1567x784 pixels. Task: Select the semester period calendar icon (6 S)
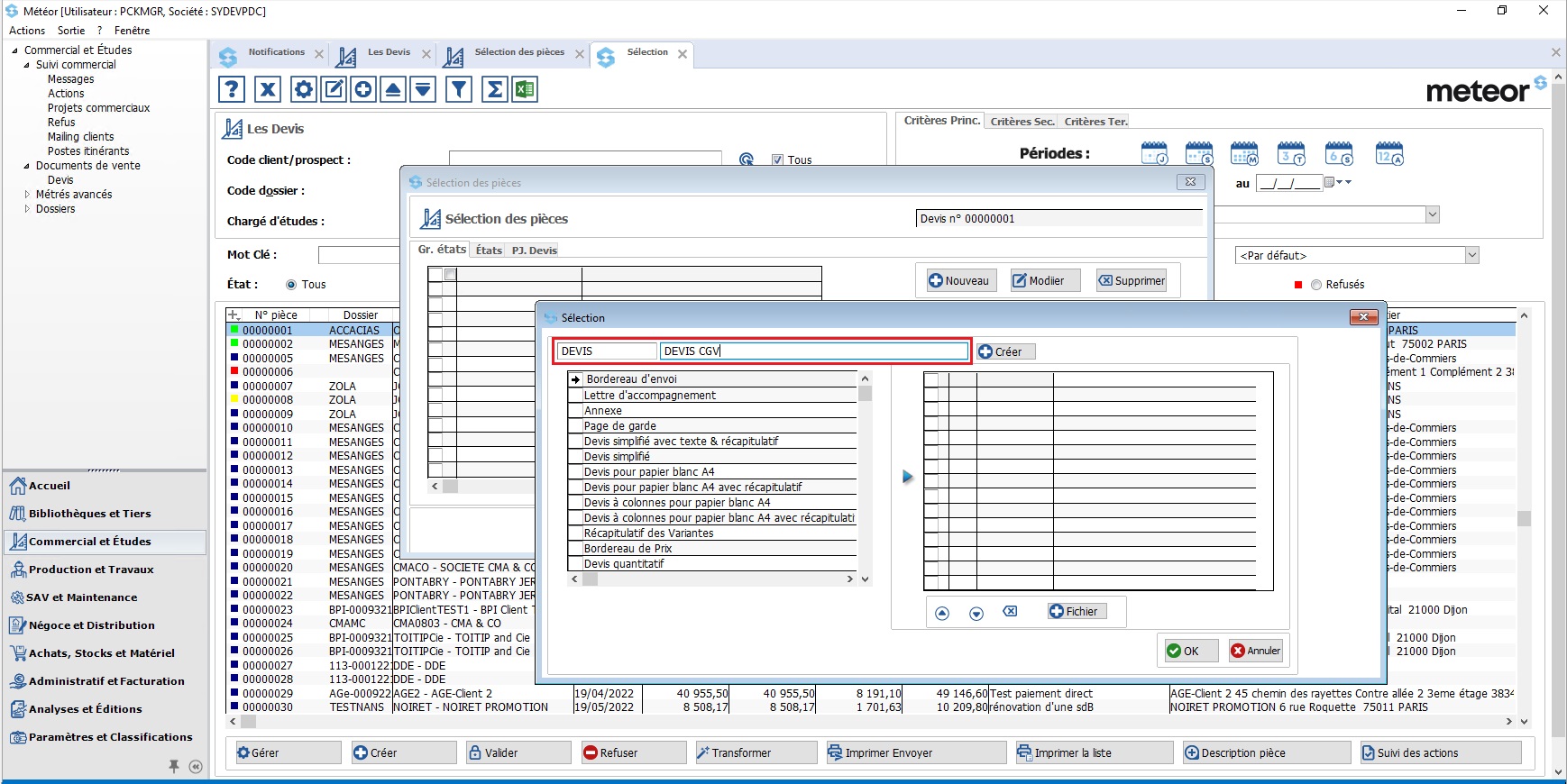click(1339, 154)
